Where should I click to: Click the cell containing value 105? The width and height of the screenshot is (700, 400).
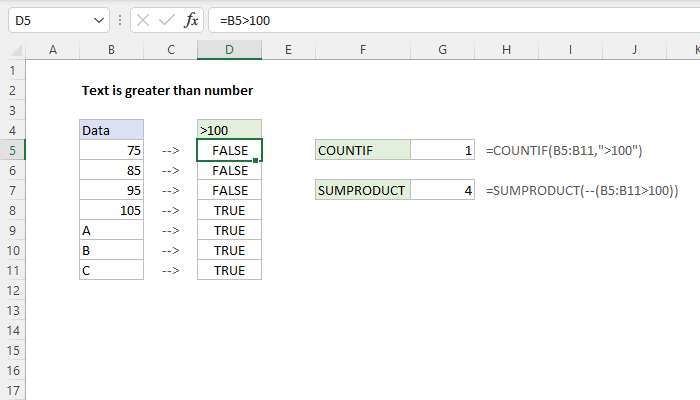tap(111, 210)
